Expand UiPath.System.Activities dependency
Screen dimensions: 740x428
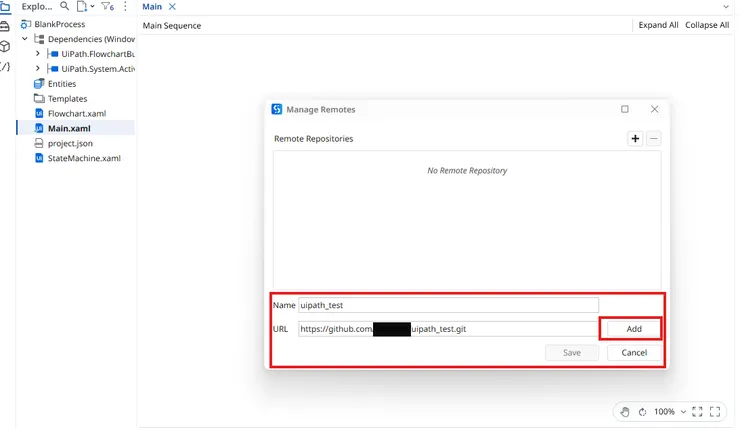tap(38, 68)
